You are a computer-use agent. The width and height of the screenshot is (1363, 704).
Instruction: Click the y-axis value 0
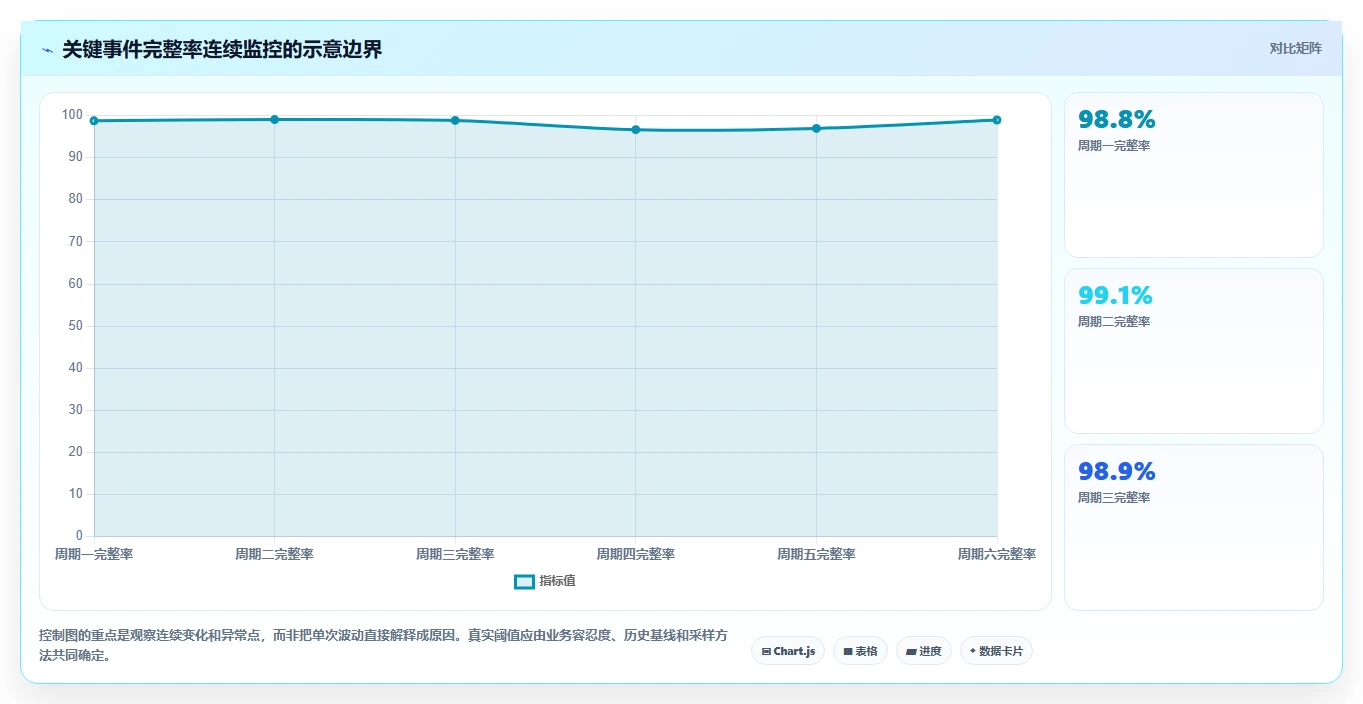[x=80, y=536]
